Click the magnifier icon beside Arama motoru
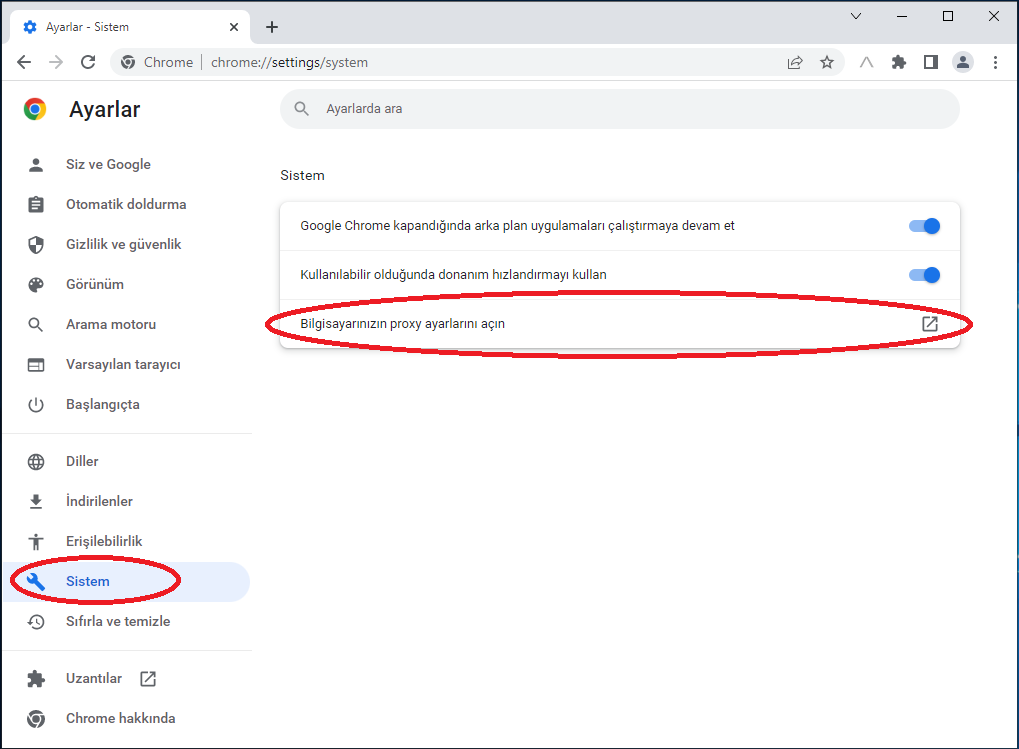The width and height of the screenshot is (1019, 749). point(36,325)
